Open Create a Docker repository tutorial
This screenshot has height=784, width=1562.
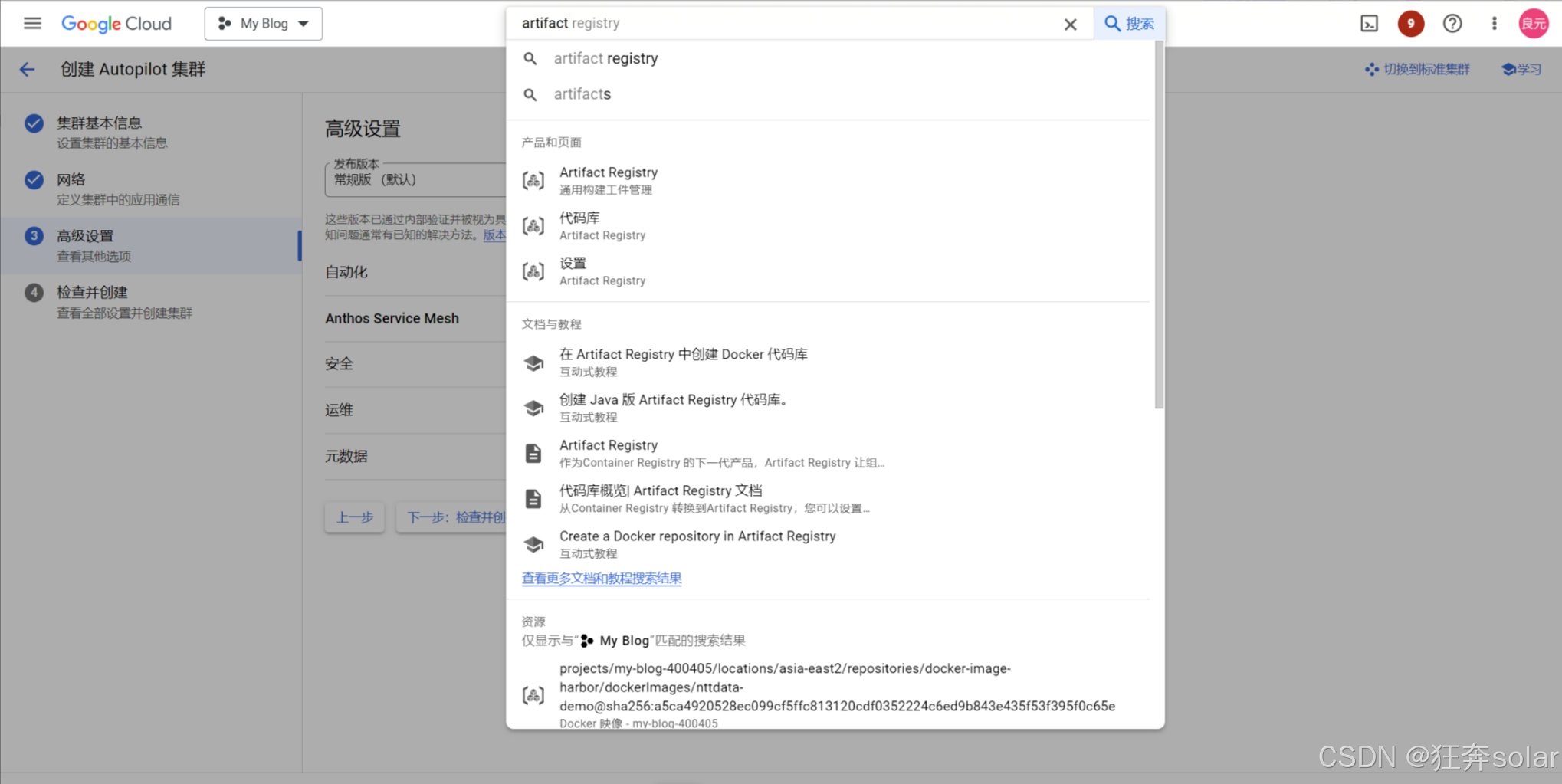point(828,544)
